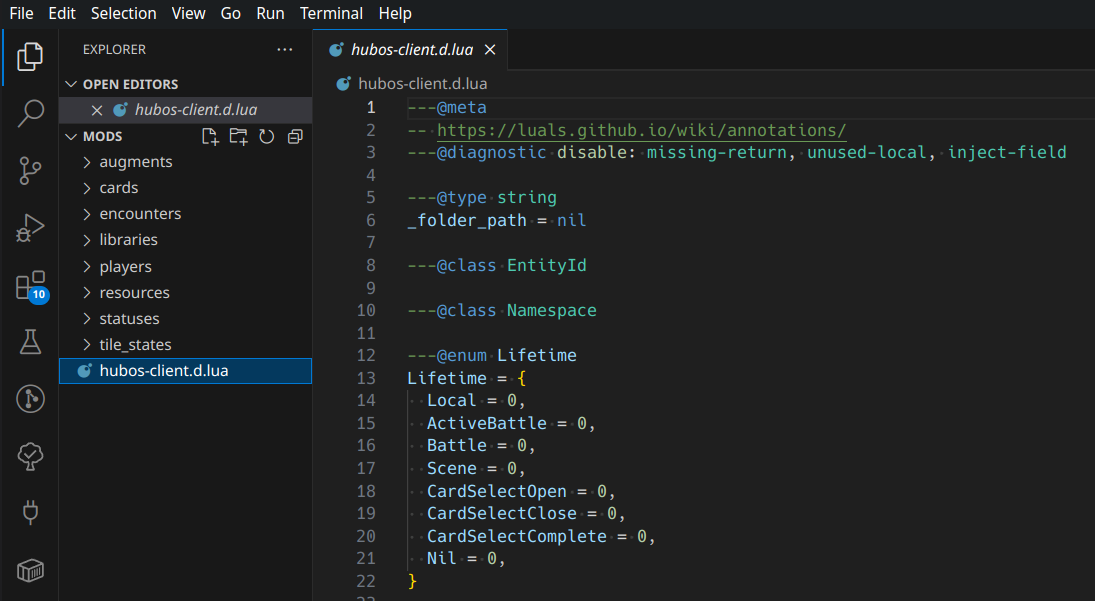Click 'ActiveBattle' enum entry on line 15
The height and width of the screenshot is (601, 1095).
(487, 423)
